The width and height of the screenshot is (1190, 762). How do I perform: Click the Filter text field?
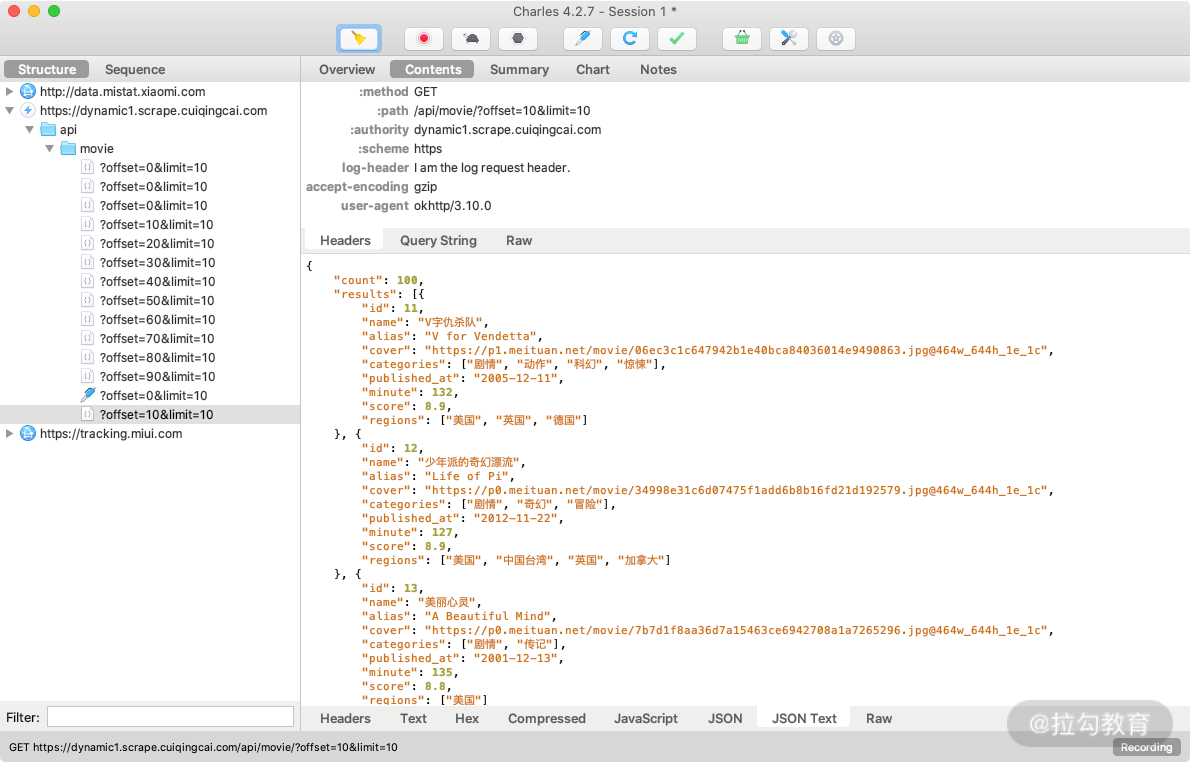(x=170, y=717)
